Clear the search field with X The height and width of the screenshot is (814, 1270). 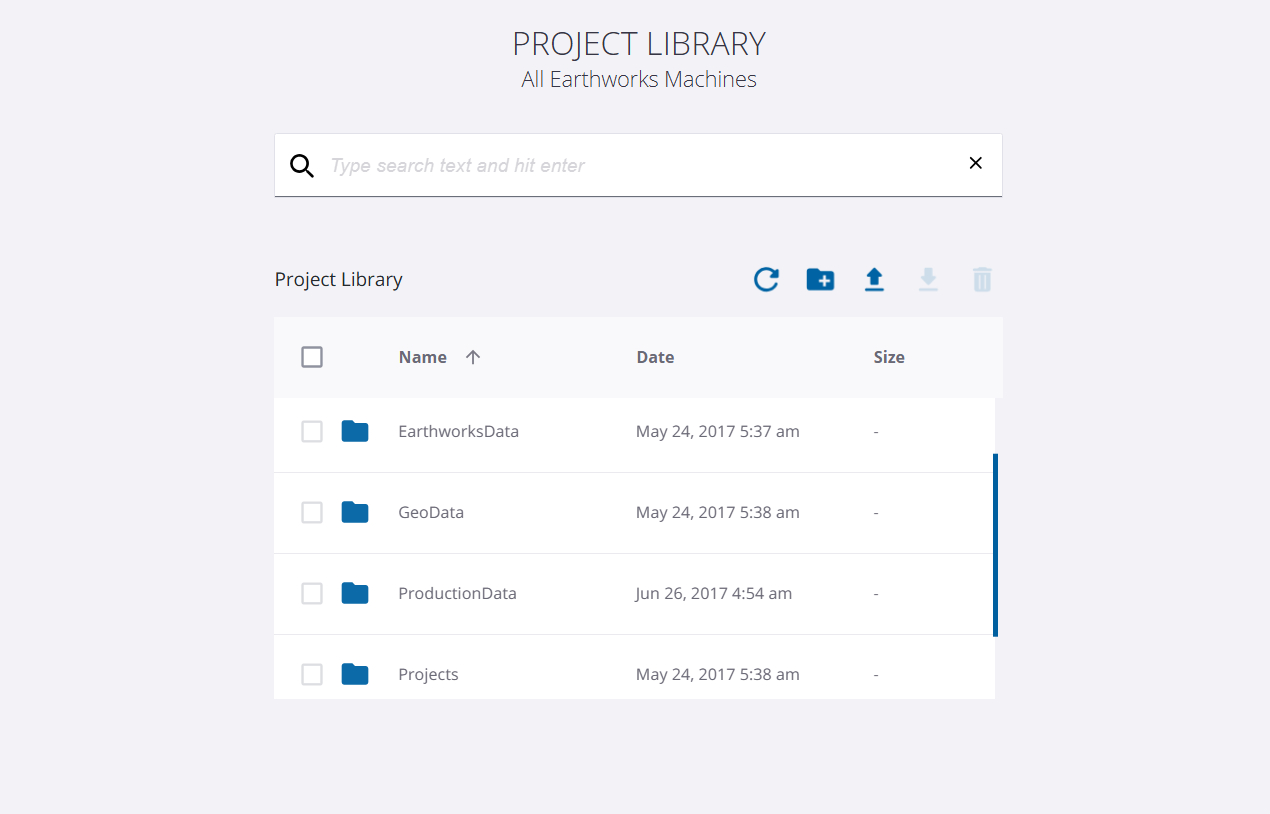pos(976,164)
